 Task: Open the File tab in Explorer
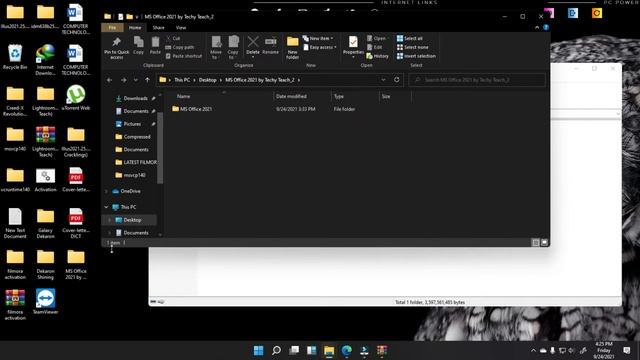(x=112, y=27)
